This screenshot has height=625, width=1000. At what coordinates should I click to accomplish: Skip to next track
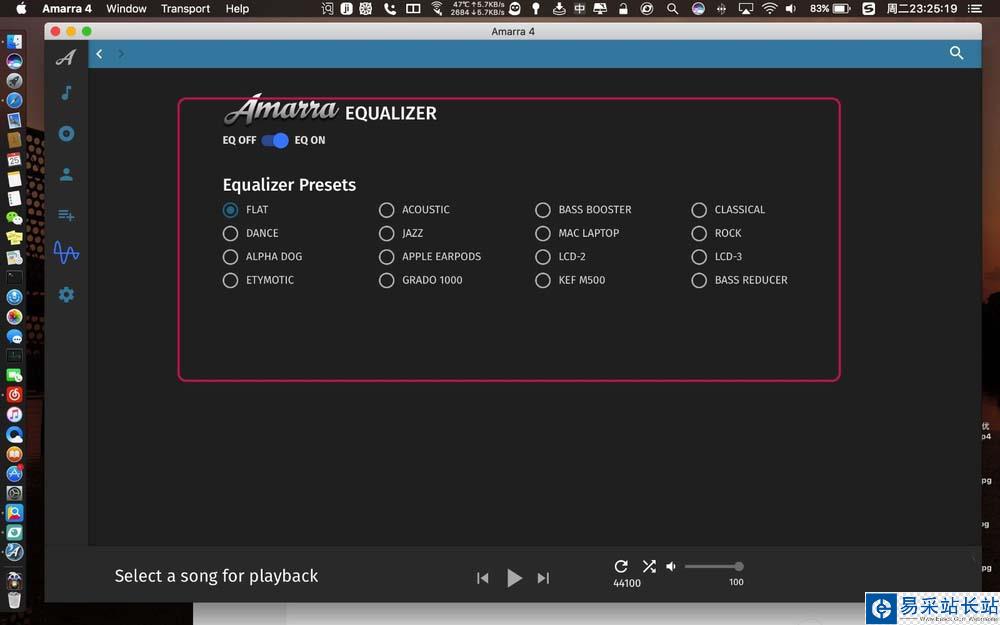pos(543,578)
